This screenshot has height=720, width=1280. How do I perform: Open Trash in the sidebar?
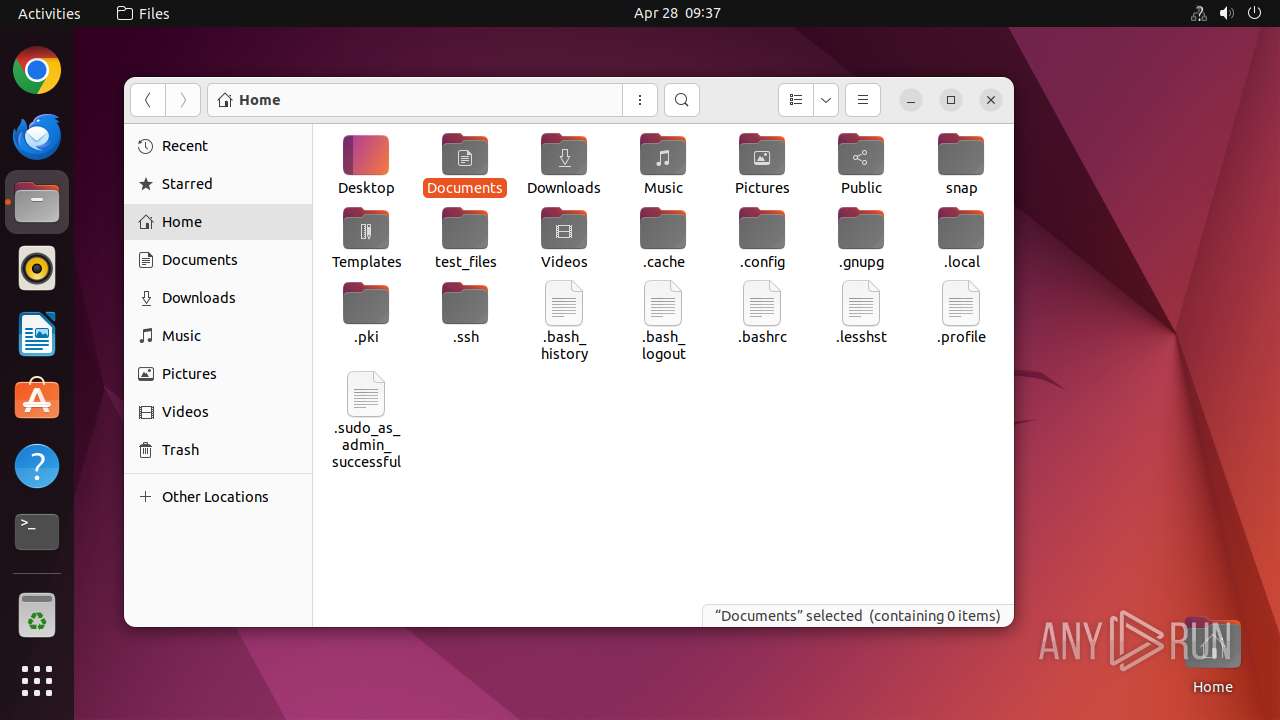pos(218,450)
